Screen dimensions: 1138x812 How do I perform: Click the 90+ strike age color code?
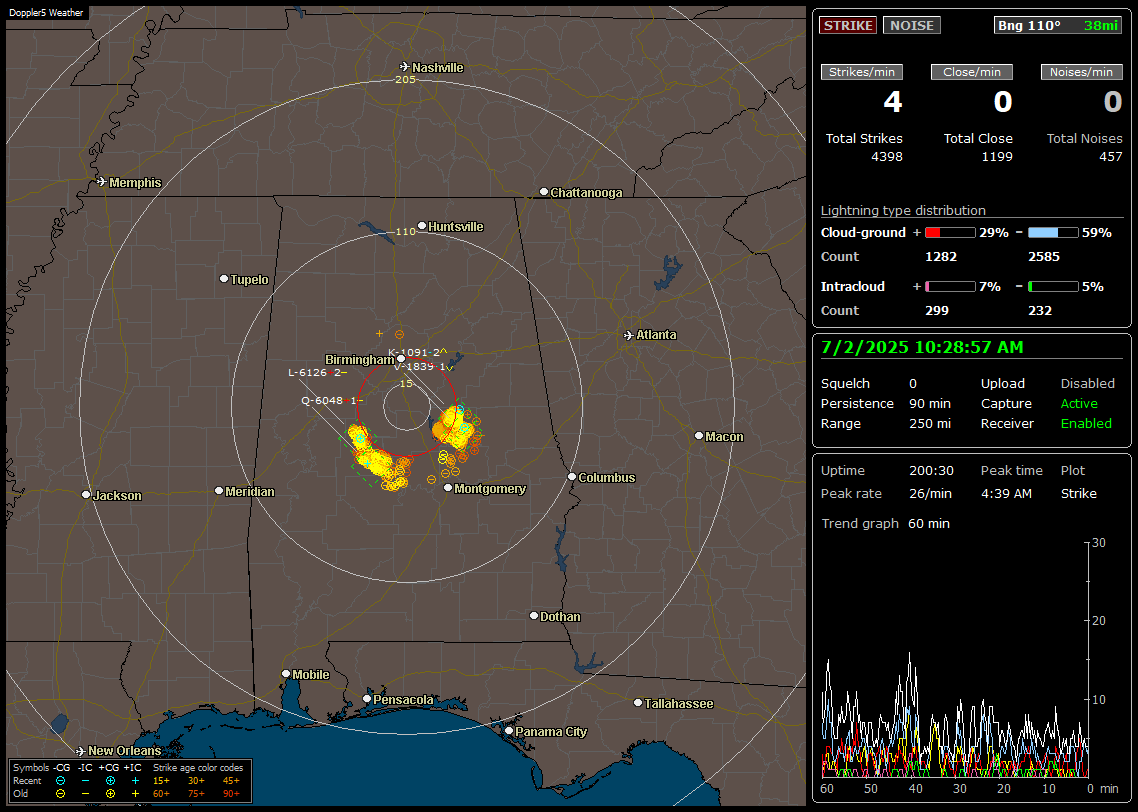click(x=232, y=794)
